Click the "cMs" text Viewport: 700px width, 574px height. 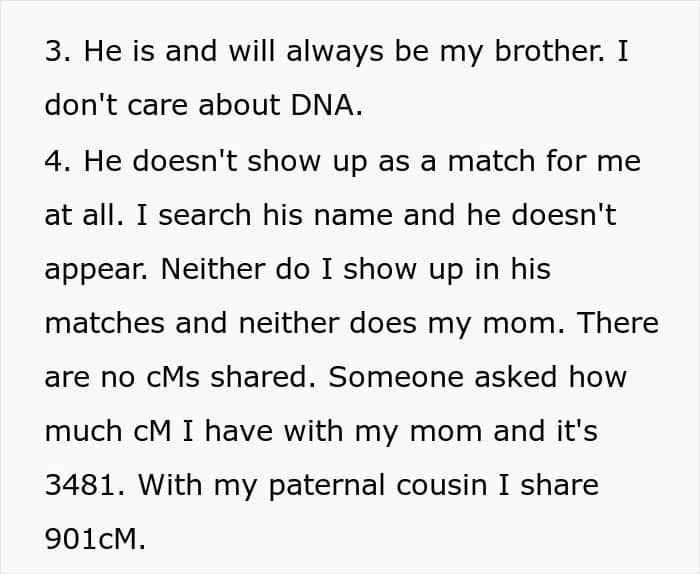(173, 377)
